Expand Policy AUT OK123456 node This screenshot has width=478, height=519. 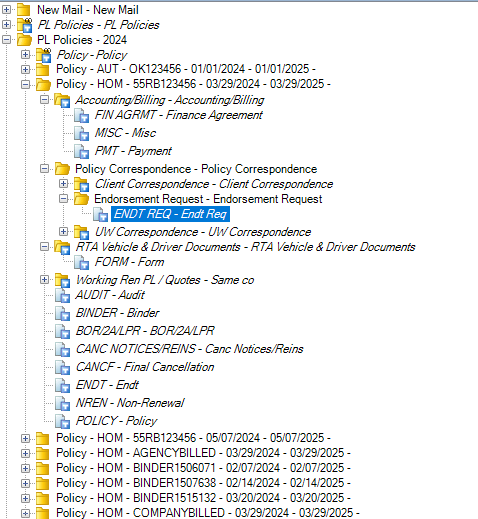(25, 69)
